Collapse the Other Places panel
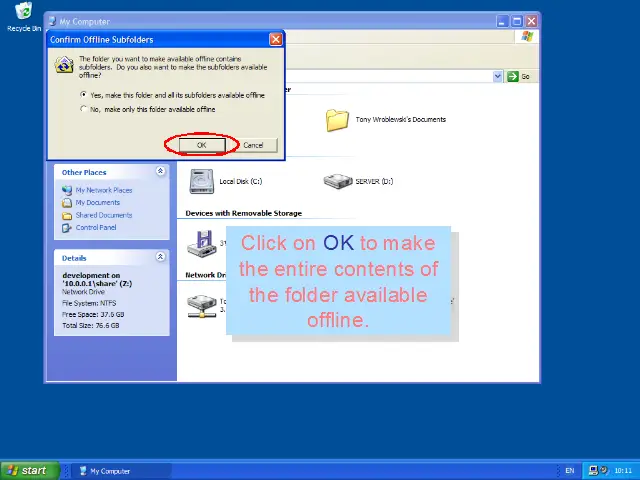Screen dimensions: 640x480 point(160,172)
